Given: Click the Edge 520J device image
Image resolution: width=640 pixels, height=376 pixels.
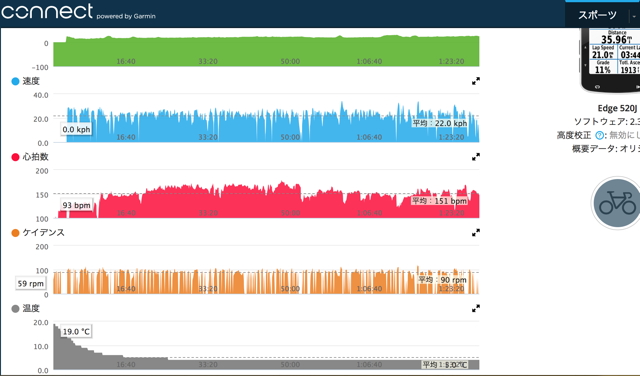Looking at the screenshot, I should (610, 60).
